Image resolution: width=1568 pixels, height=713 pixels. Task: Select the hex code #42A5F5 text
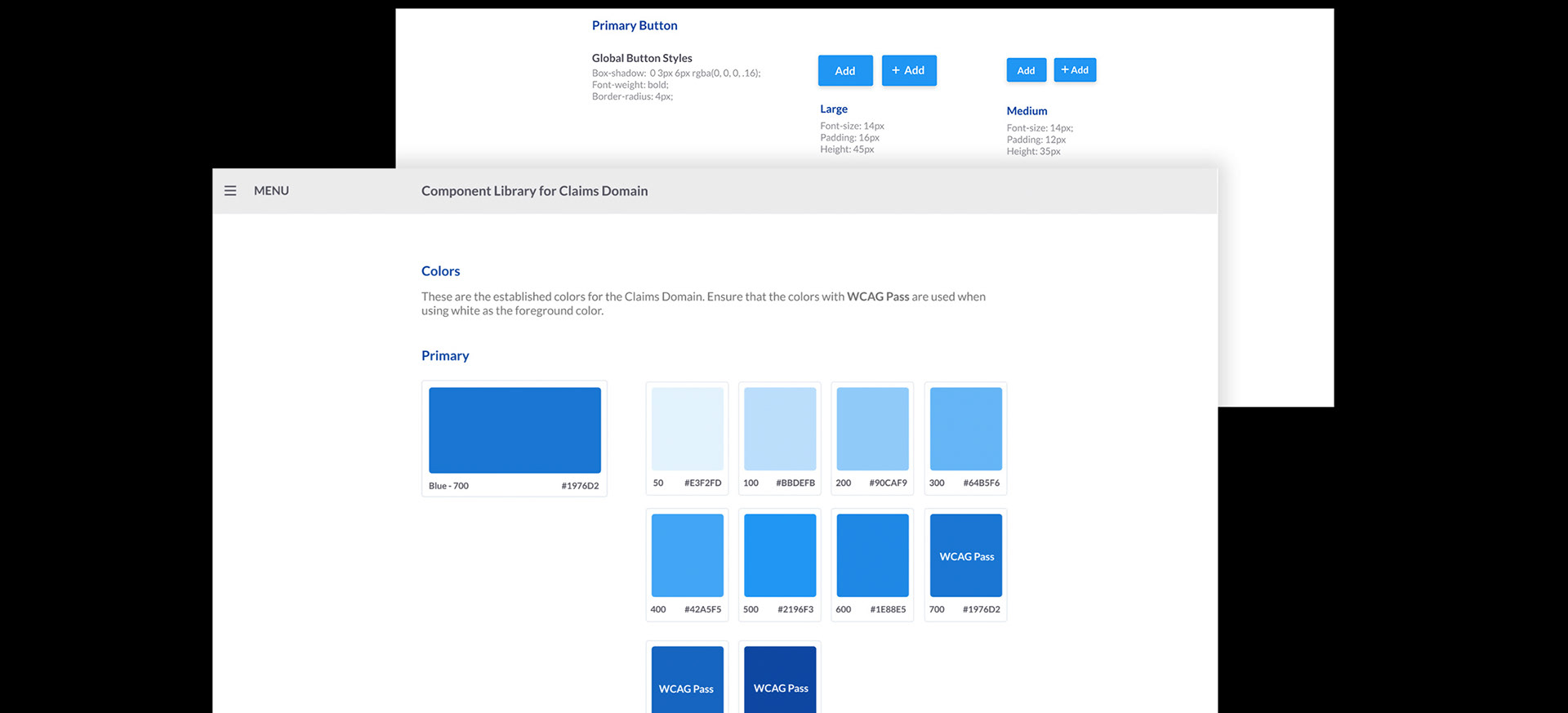(x=703, y=609)
